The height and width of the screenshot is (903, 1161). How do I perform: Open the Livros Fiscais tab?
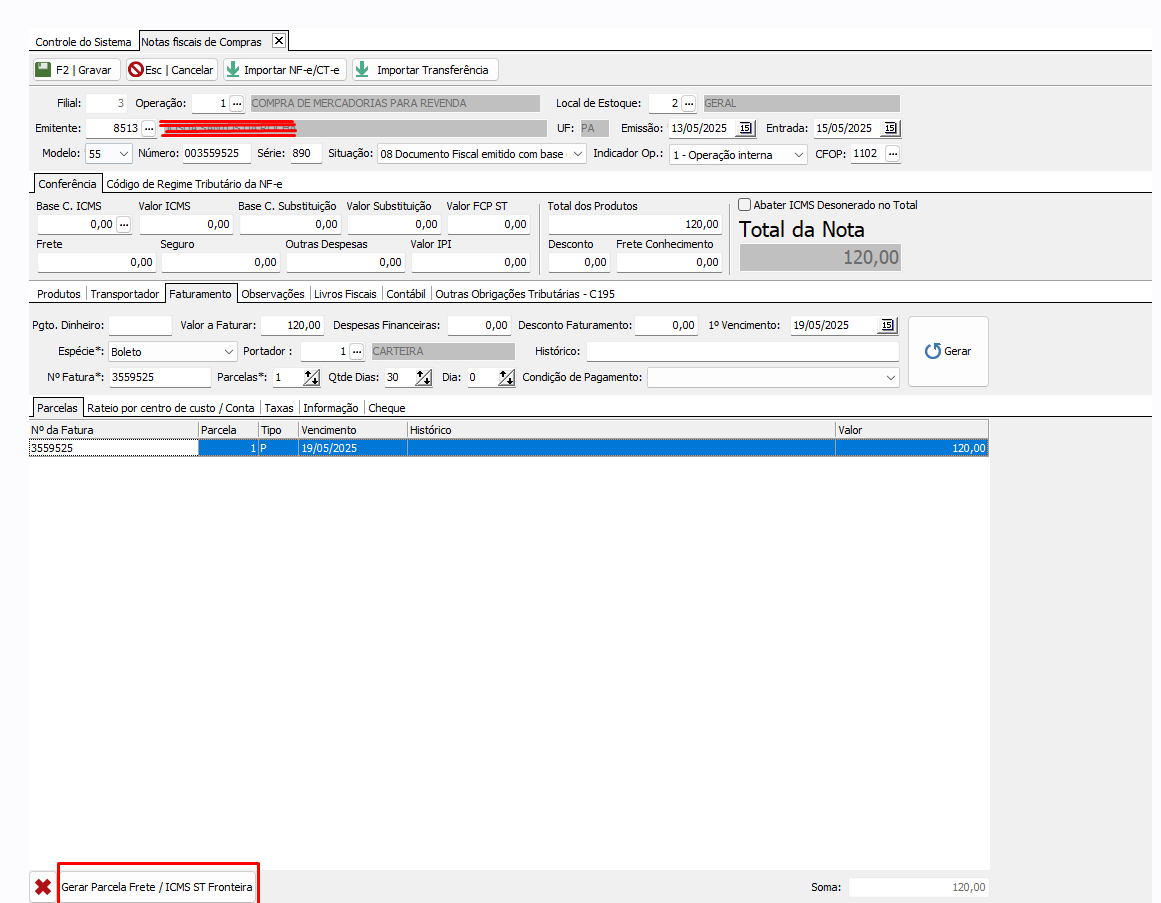(345, 294)
